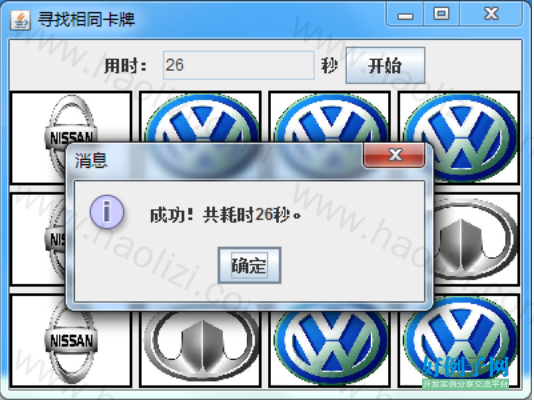Click the 秒 label beside the time field

click(329, 65)
